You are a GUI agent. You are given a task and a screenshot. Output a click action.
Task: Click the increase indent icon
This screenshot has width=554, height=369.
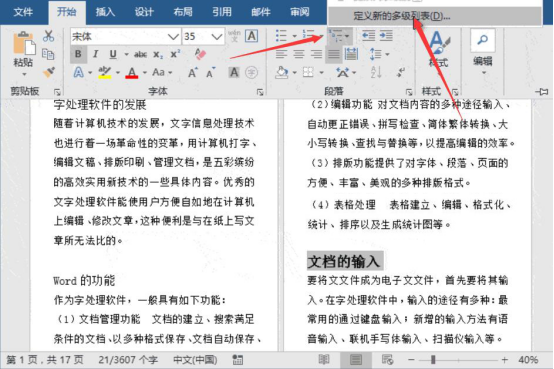pyautogui.click(x=386, y=36)
